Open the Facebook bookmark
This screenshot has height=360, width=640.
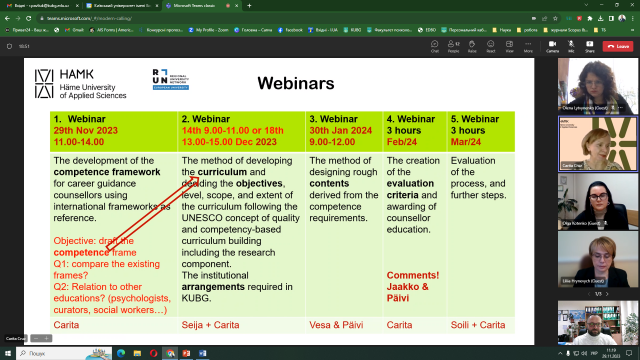coord(290,30)
